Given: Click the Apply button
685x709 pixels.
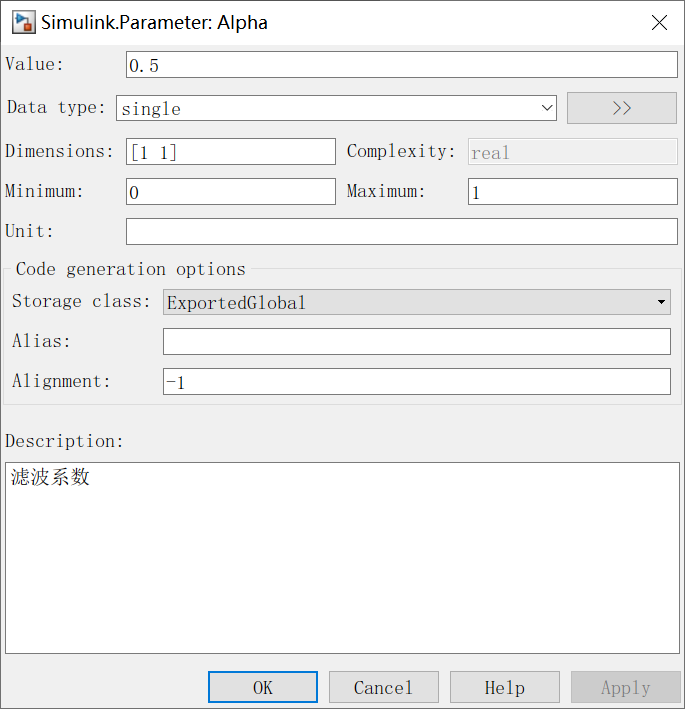Looking at the screenshot, I should coord(625,687).
